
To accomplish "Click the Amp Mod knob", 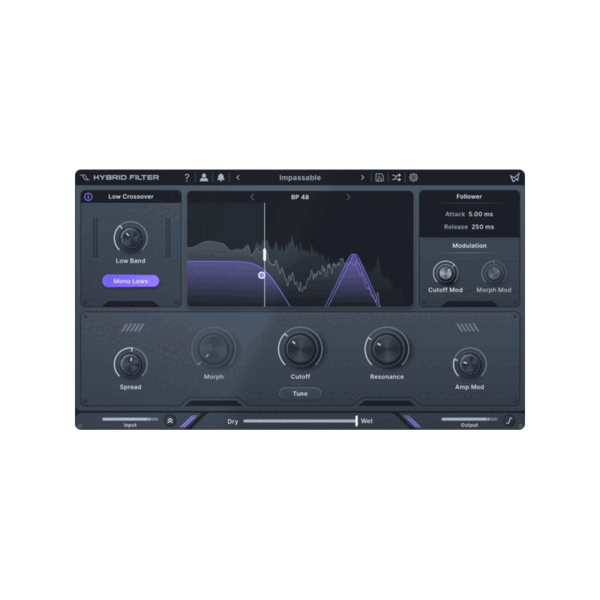I will coord(470,364).
